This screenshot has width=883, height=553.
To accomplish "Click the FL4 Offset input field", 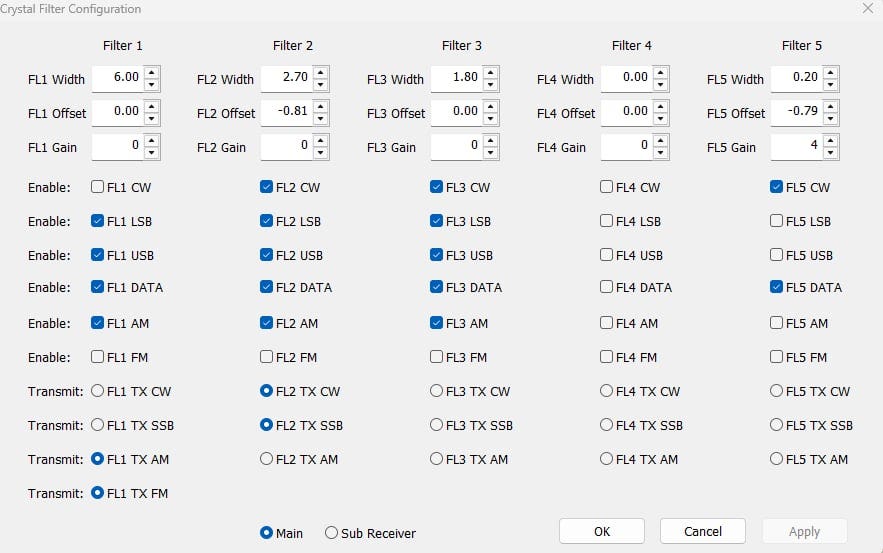I will 627,112.
